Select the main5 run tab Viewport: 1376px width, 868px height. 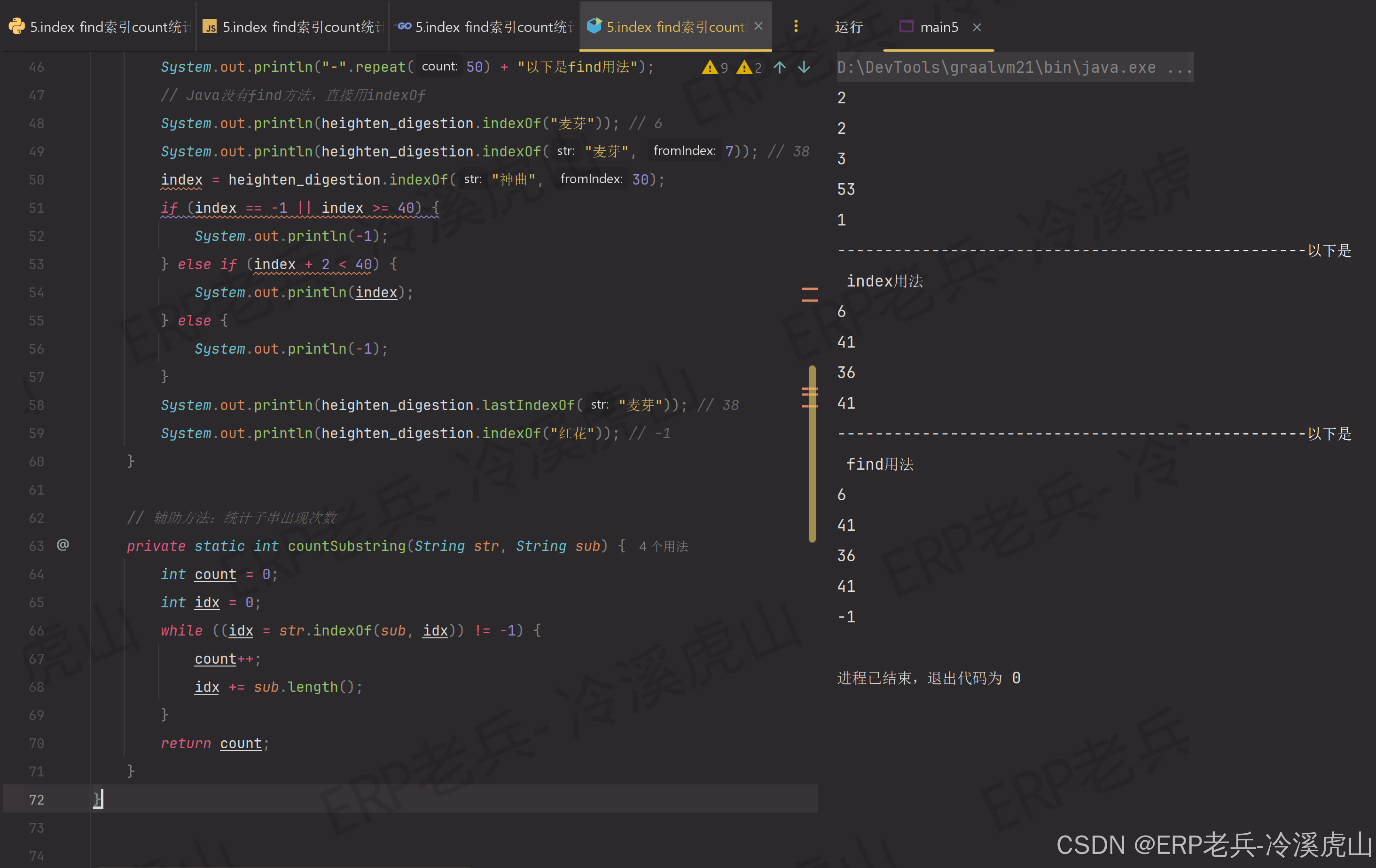[x=929, y=27]
